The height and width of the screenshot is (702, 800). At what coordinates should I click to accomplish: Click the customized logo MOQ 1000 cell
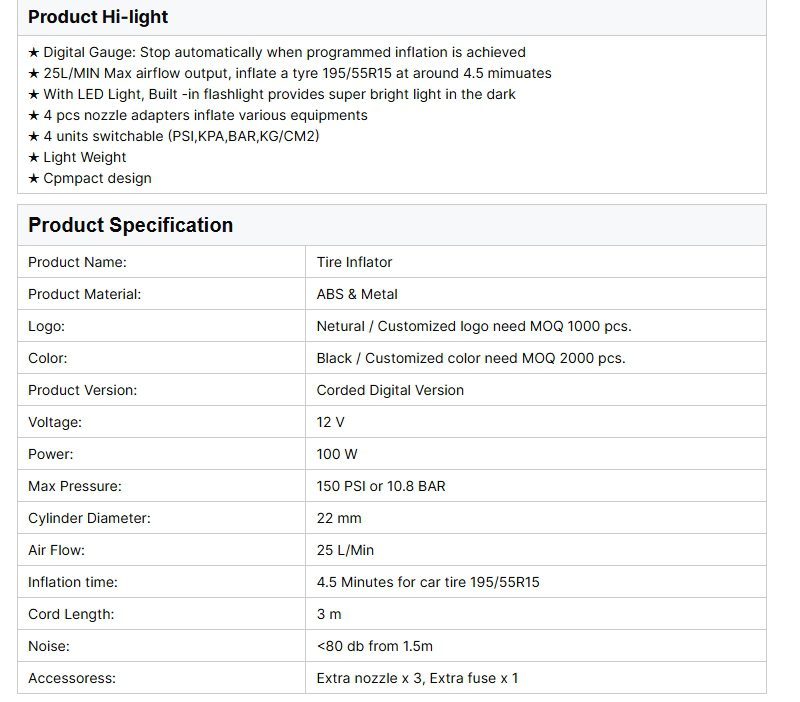coord(473,326)
